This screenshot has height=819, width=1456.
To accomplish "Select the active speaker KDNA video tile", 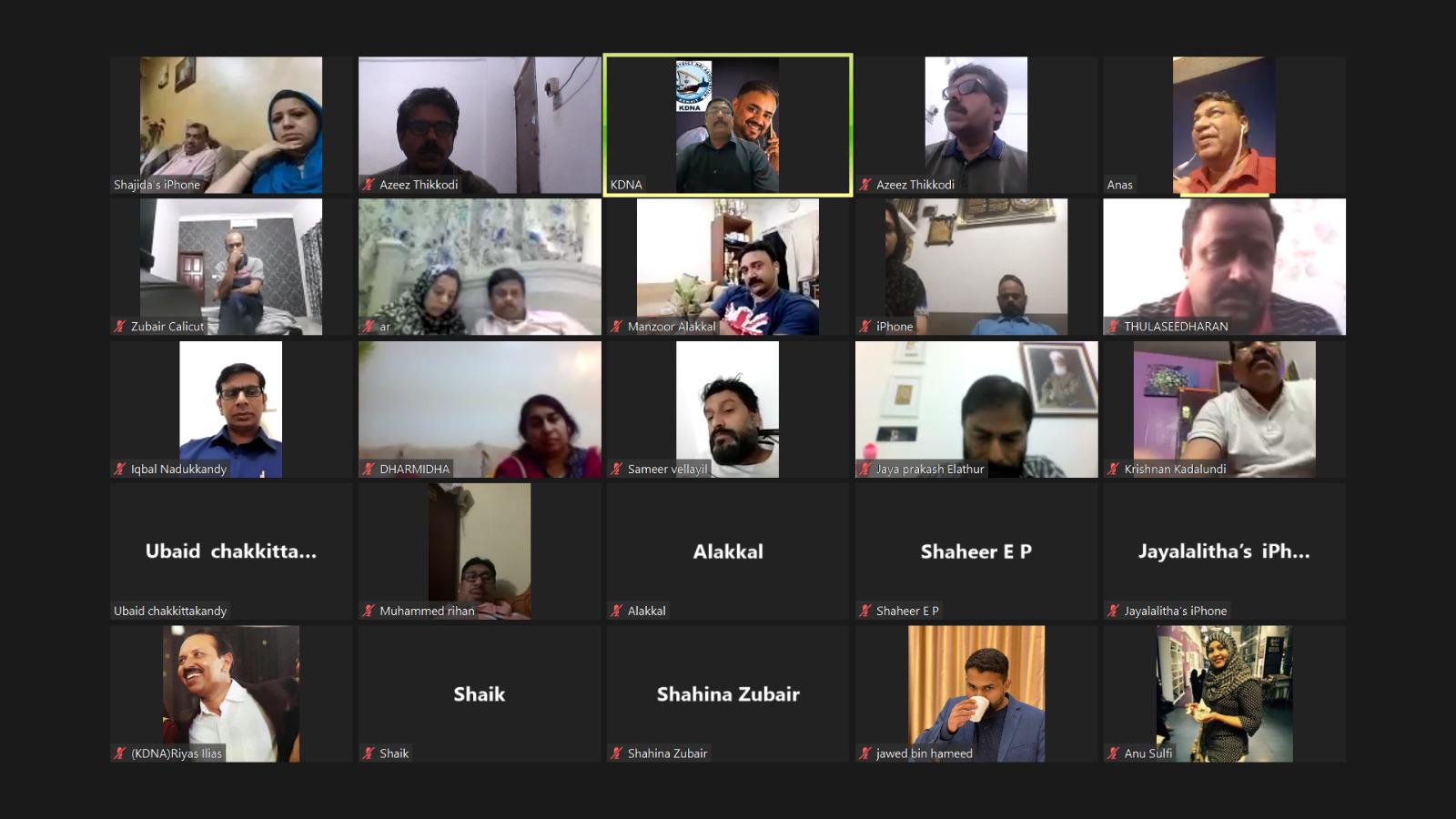I will [x=728, y=125].
